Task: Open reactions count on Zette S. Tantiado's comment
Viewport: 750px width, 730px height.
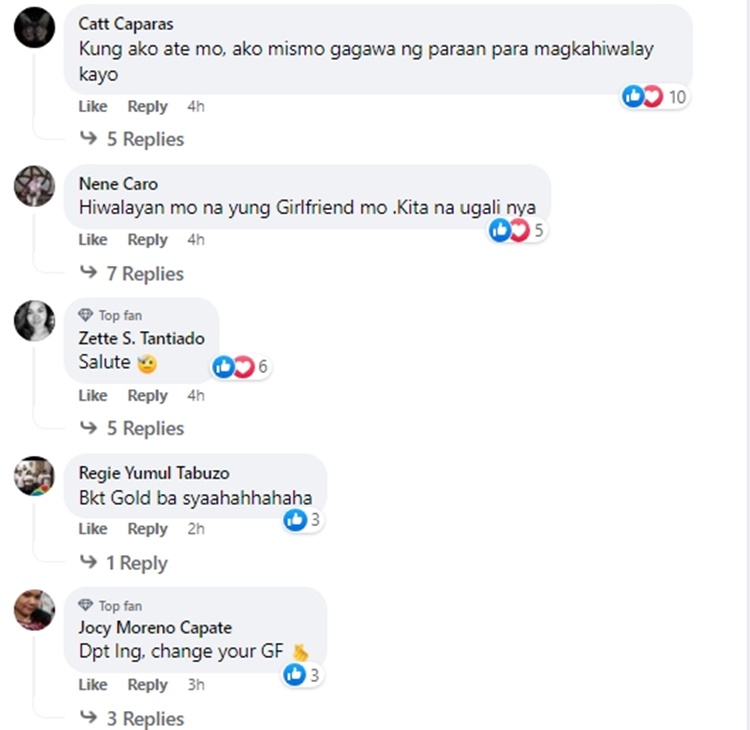Action: point(242,367)
